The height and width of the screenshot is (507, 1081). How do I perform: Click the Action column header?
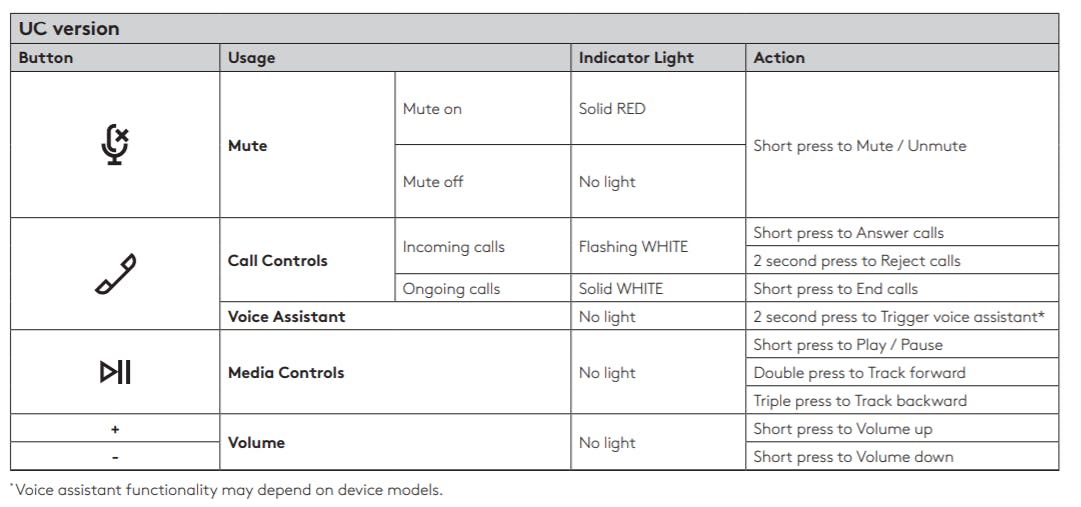[x=779, y=58]
